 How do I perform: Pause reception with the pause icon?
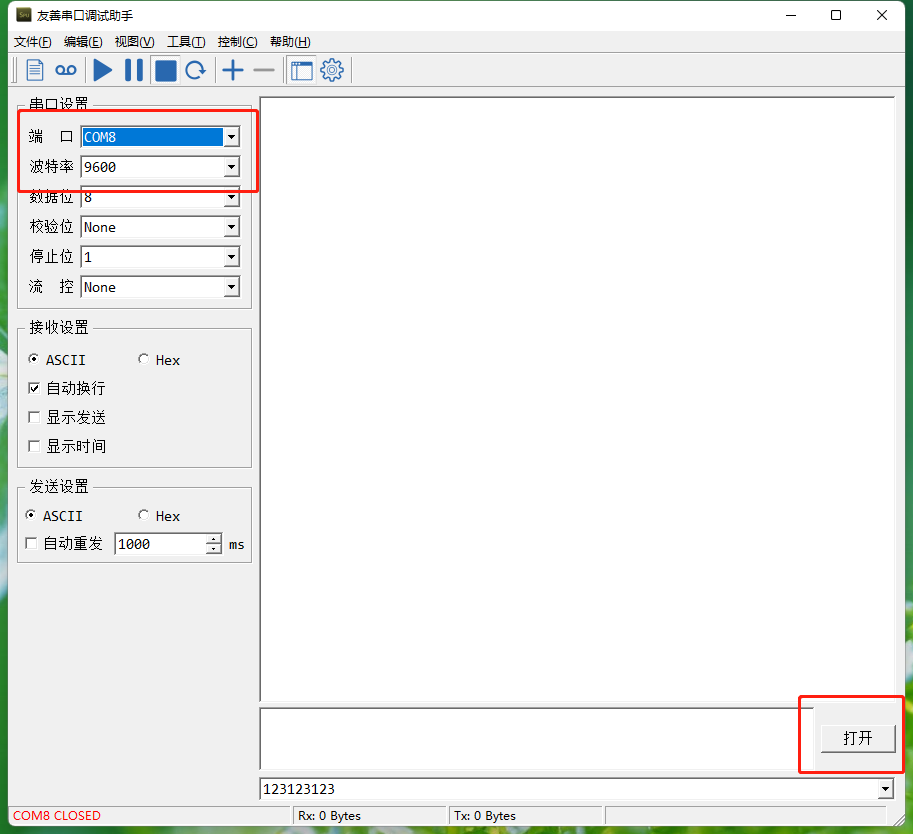click(134, 70)
